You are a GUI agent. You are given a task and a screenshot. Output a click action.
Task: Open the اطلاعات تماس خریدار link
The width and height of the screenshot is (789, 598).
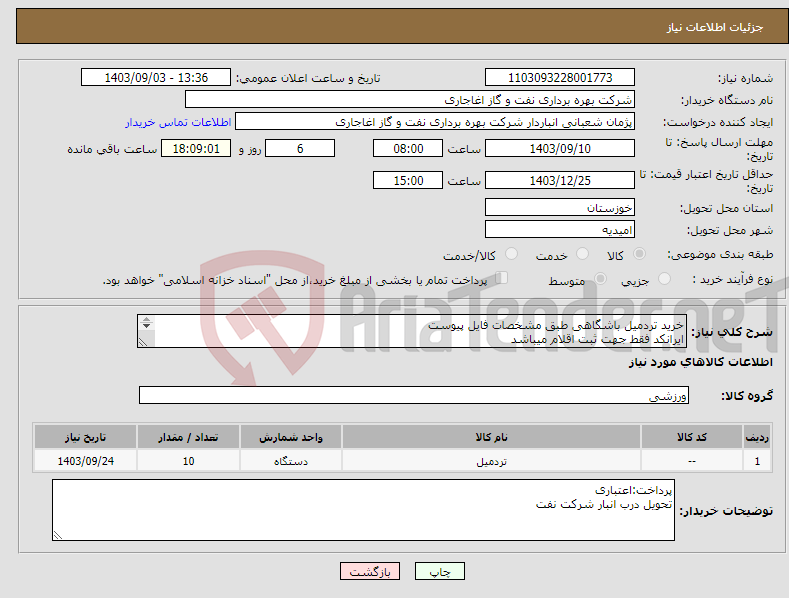(178, 122)
